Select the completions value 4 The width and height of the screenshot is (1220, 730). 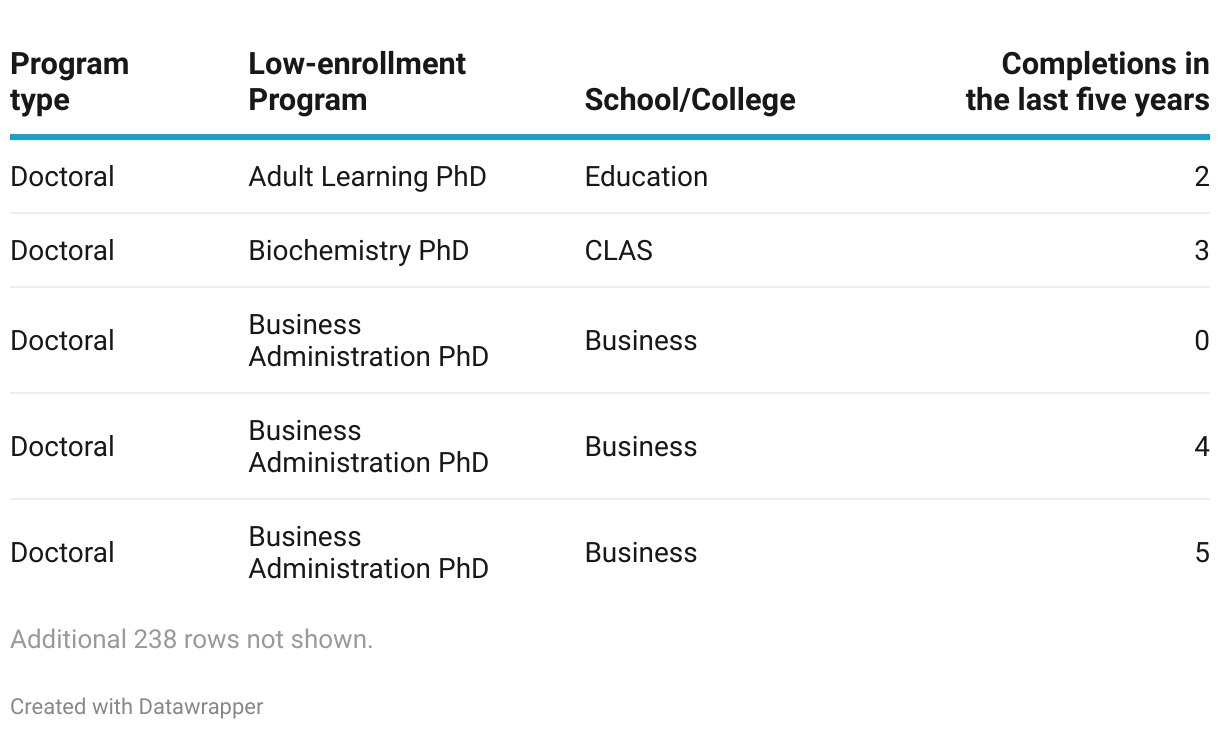[1201, 447]
